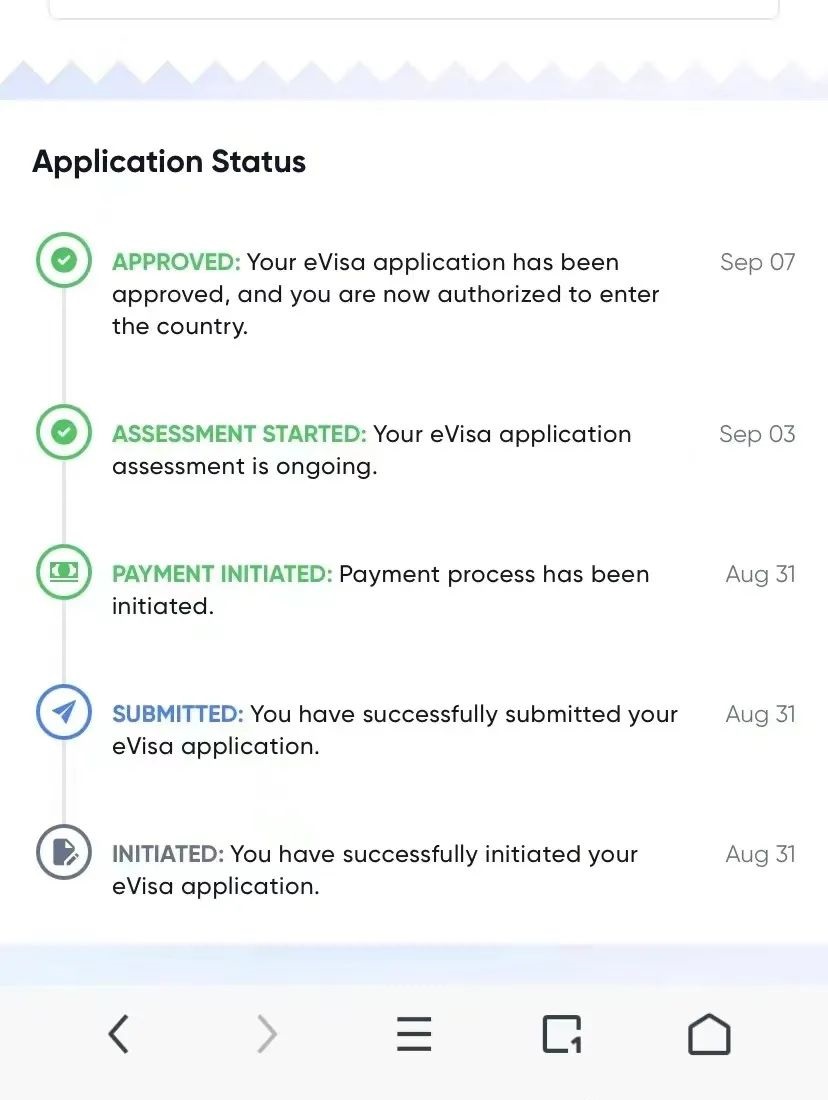The image size is (828, 1100).
Task: Select the ASSESSMENT STARTED status label
Action: coord(239,434)
